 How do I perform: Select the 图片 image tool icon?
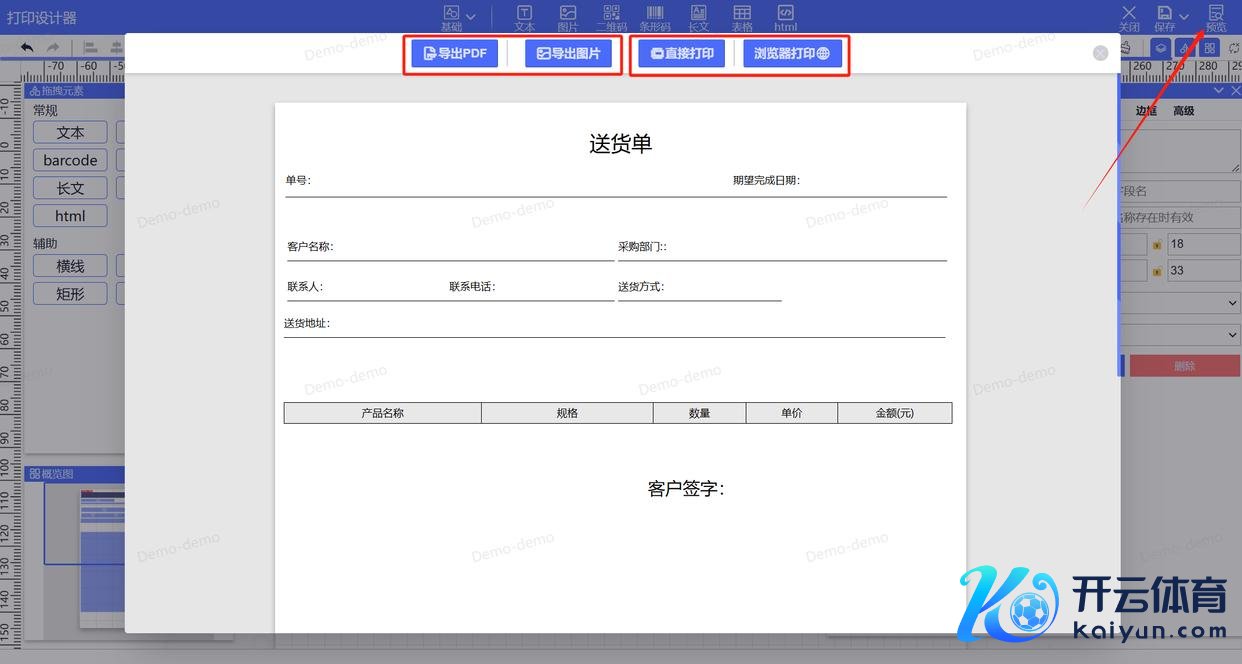tap(568, 17)
